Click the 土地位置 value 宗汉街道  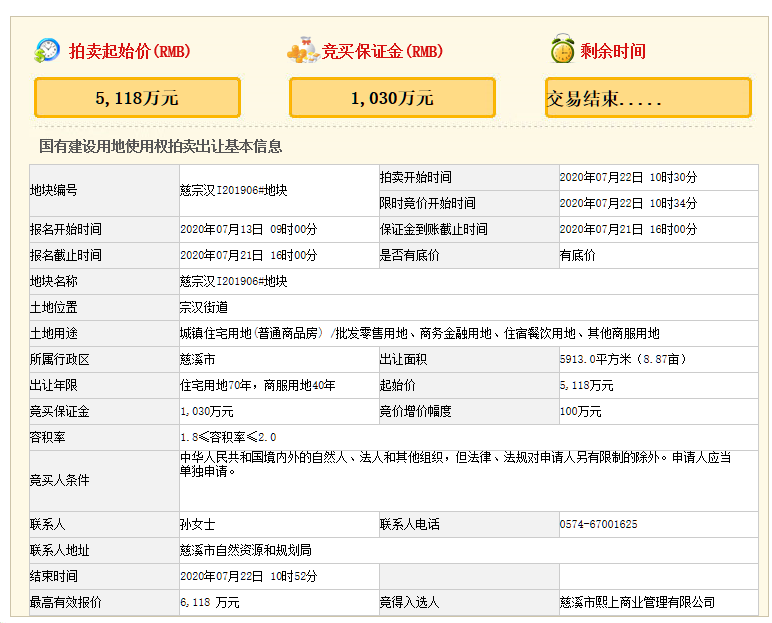click(x=204, y=307)
